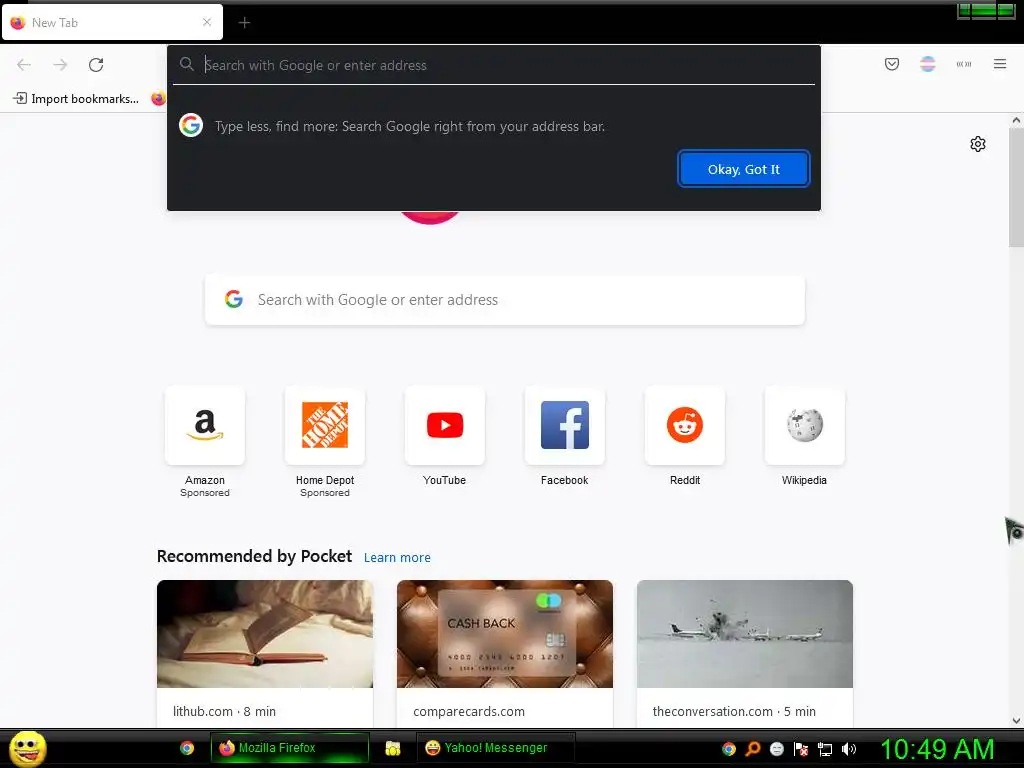Click the folder icon in the taskbar
This screenshot has width=1024, height=768.
392,748
